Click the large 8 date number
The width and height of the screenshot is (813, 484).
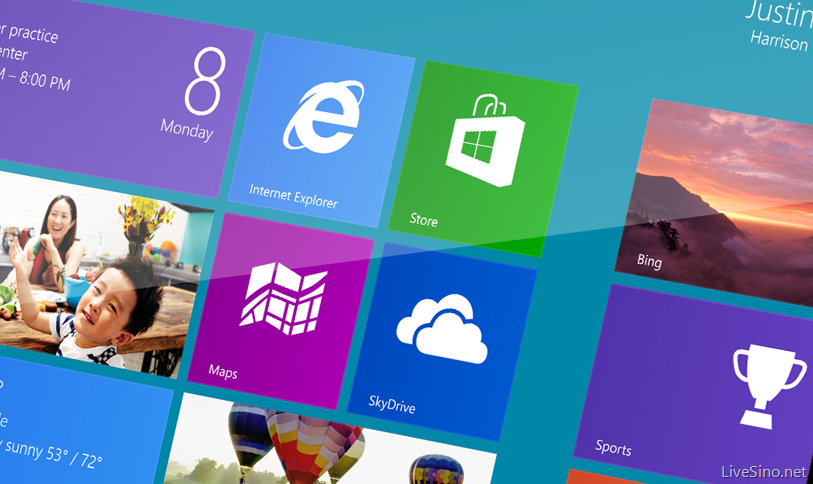pos(205,81)
